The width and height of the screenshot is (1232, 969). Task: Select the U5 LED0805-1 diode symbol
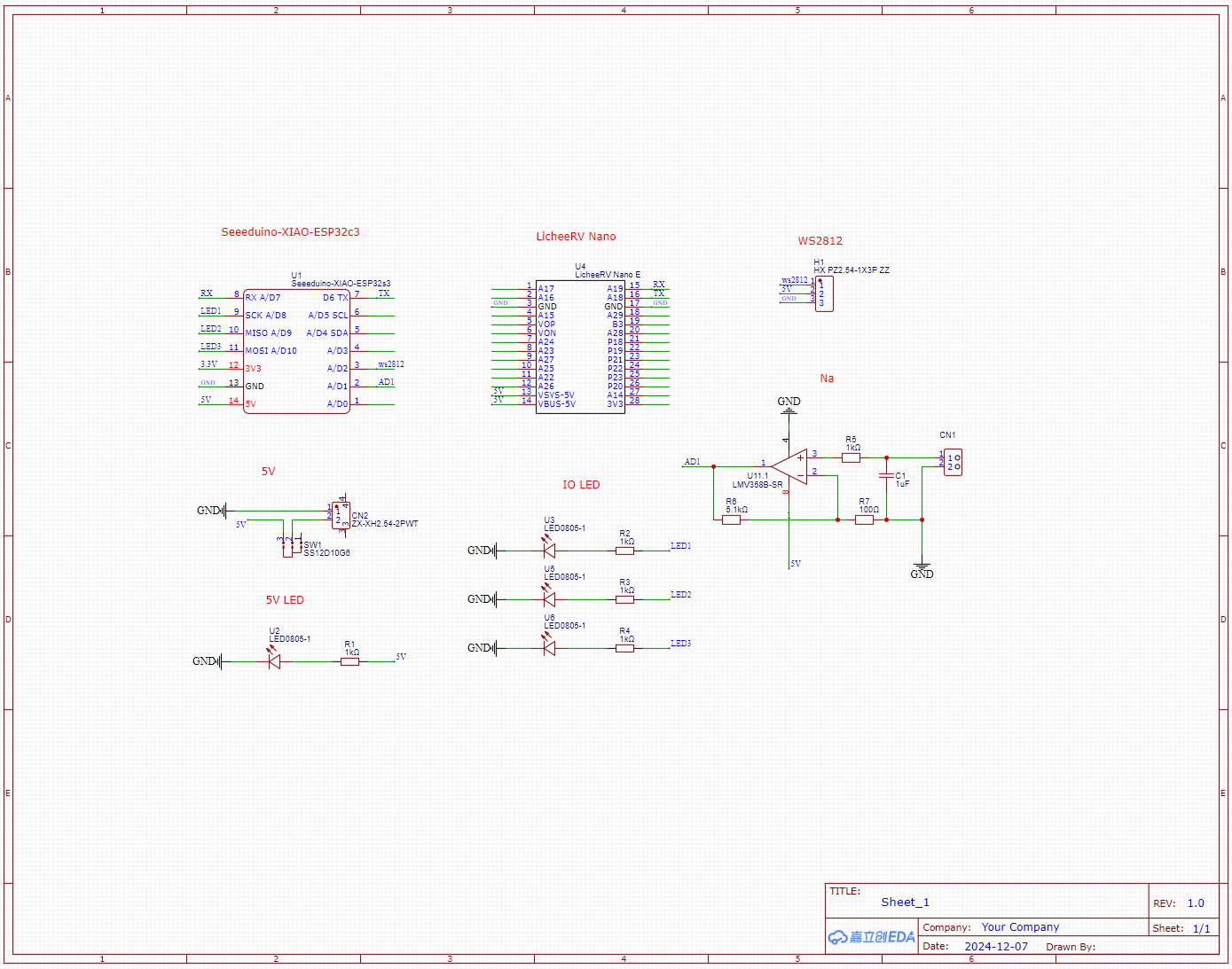(x=548, y=598)
